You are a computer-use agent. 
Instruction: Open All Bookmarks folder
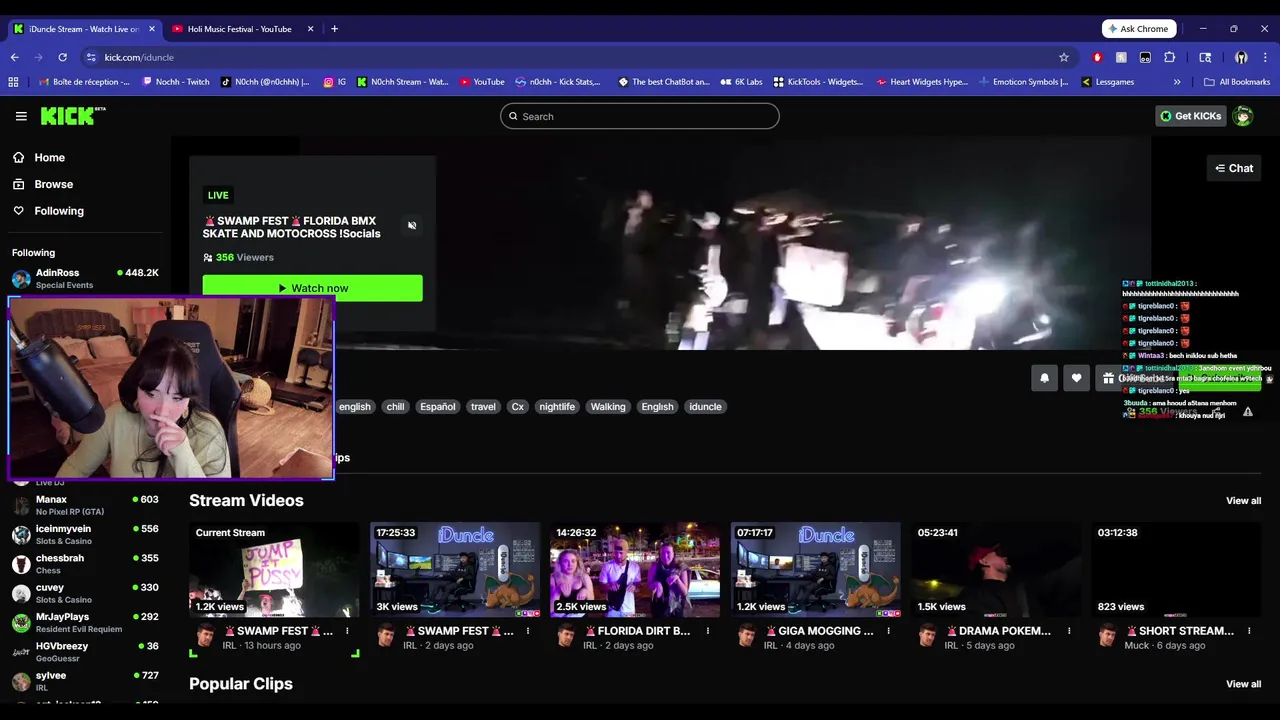click(x=1237, y=82)
